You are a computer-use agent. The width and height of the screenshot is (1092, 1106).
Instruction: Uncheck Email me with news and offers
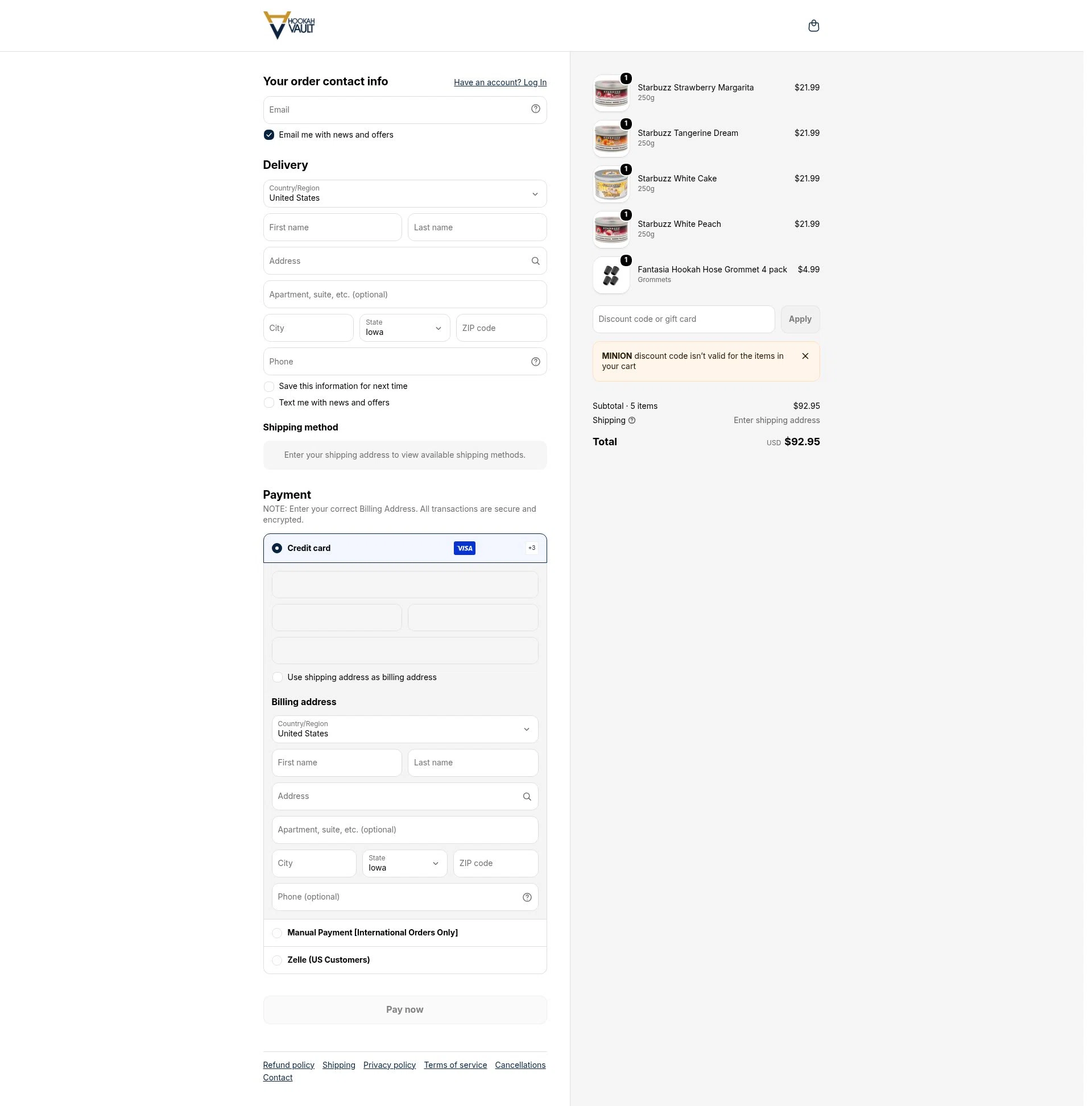[268, 135]
